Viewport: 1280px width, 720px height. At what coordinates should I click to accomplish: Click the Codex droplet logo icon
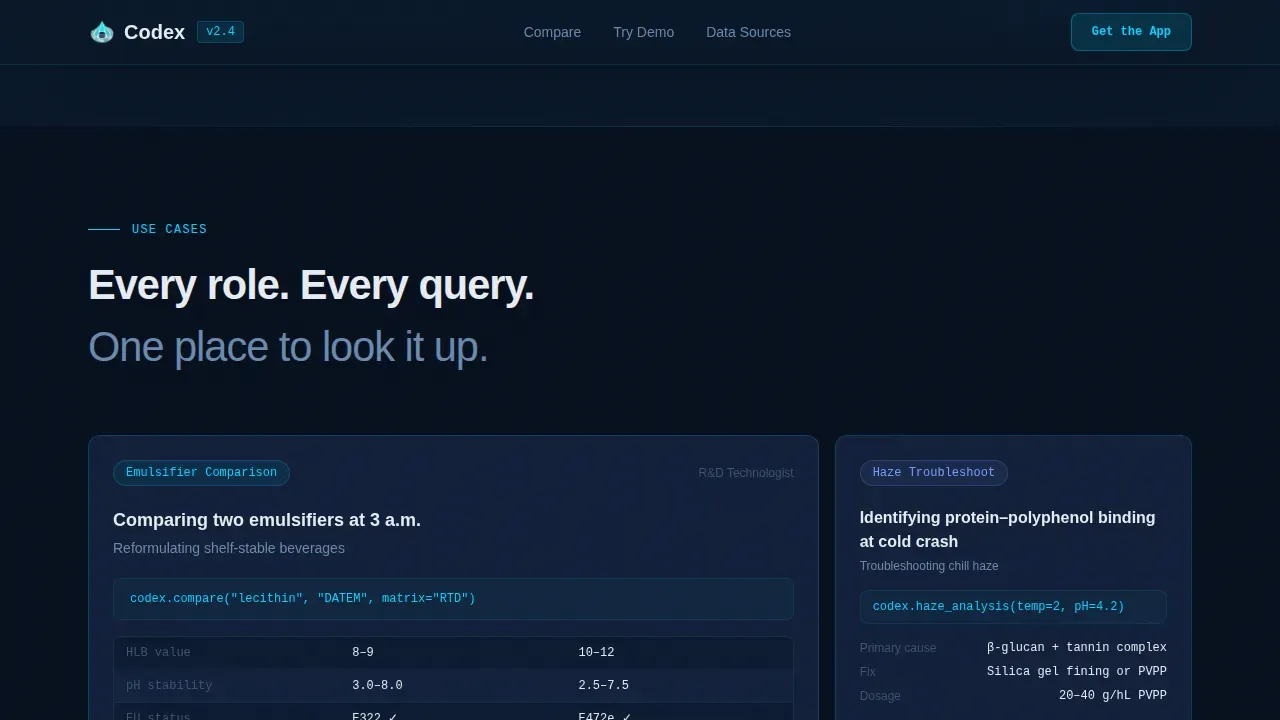102,32
